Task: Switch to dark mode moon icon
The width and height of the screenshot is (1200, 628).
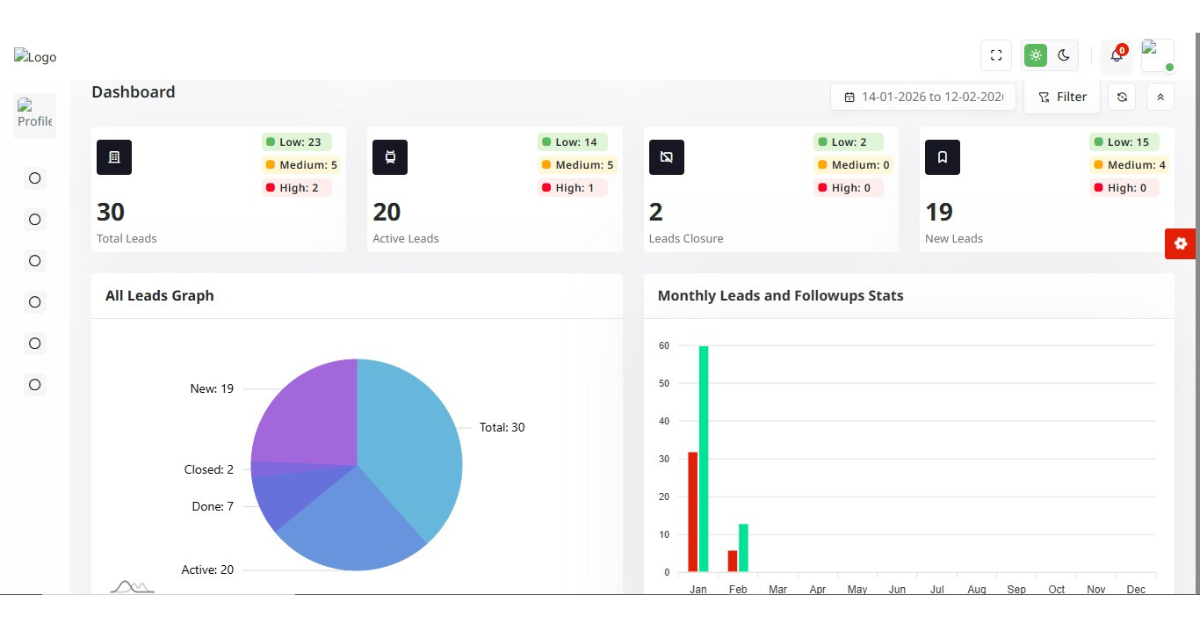Action: tap(1064, 56)
